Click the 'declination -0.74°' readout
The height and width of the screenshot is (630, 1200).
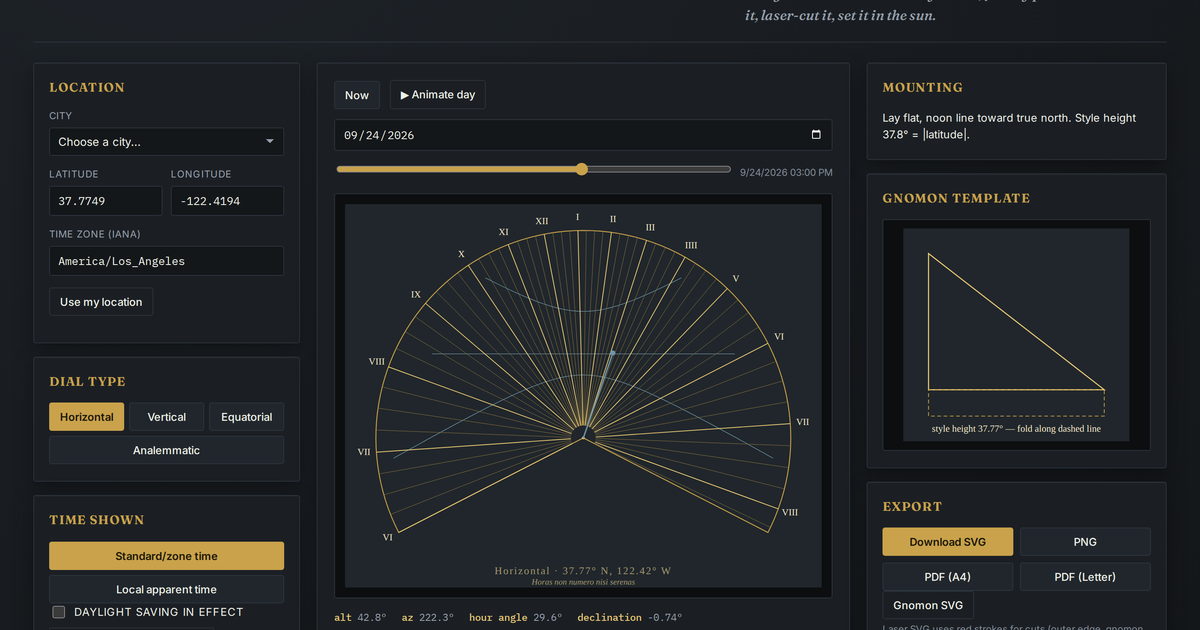pyautogui.click(x=630, y=618)
